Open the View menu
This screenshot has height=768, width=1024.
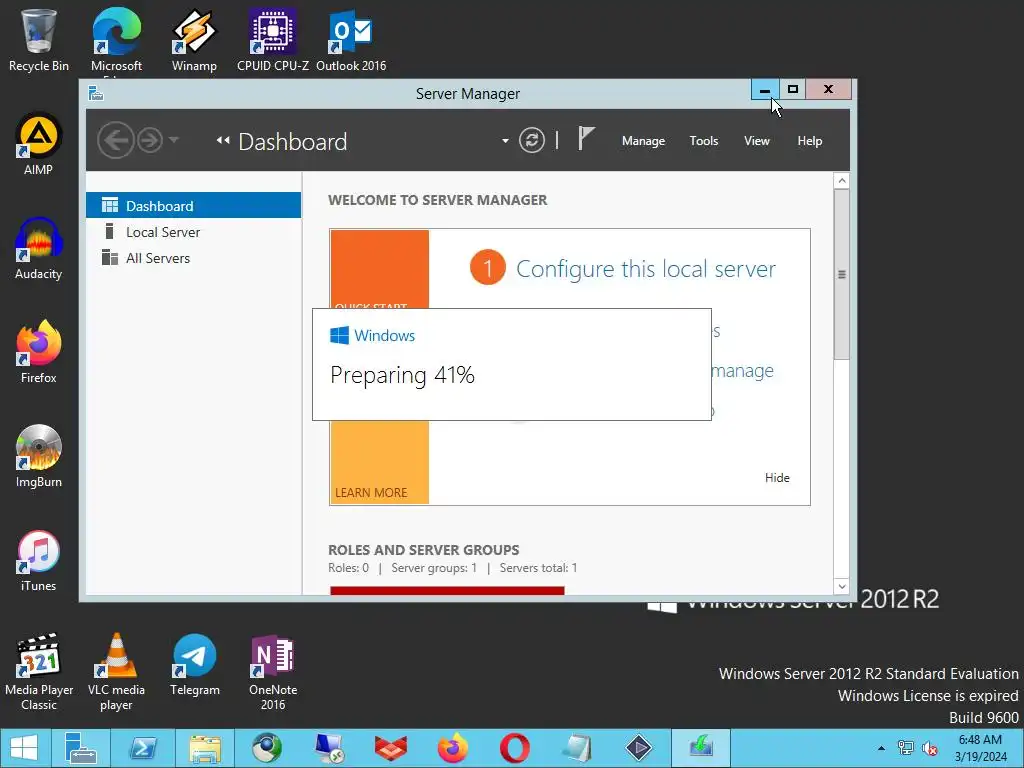[x=756, y=140]
